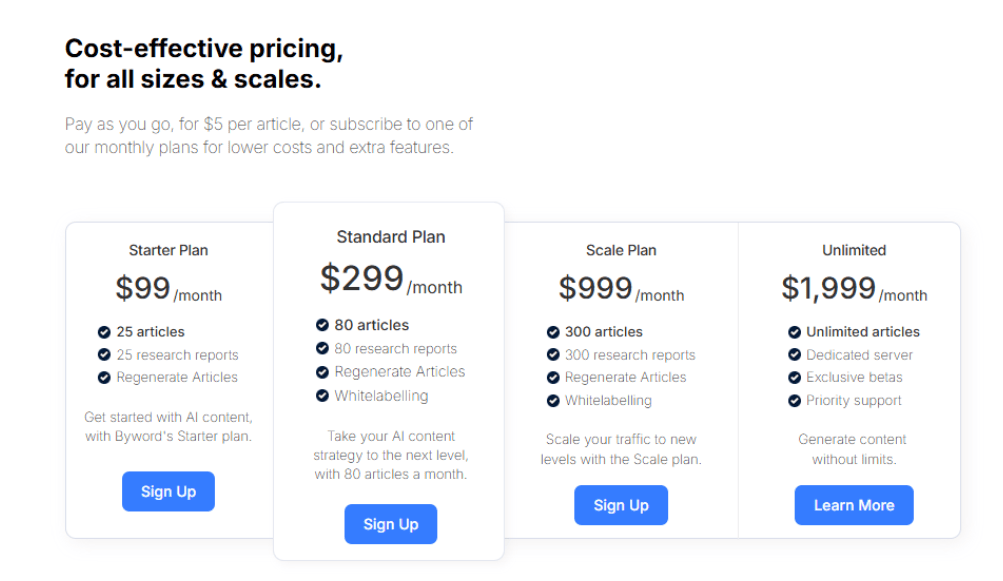Click the checkmark beside "25 articles"
1003x581 pixels.
point(105,331)
